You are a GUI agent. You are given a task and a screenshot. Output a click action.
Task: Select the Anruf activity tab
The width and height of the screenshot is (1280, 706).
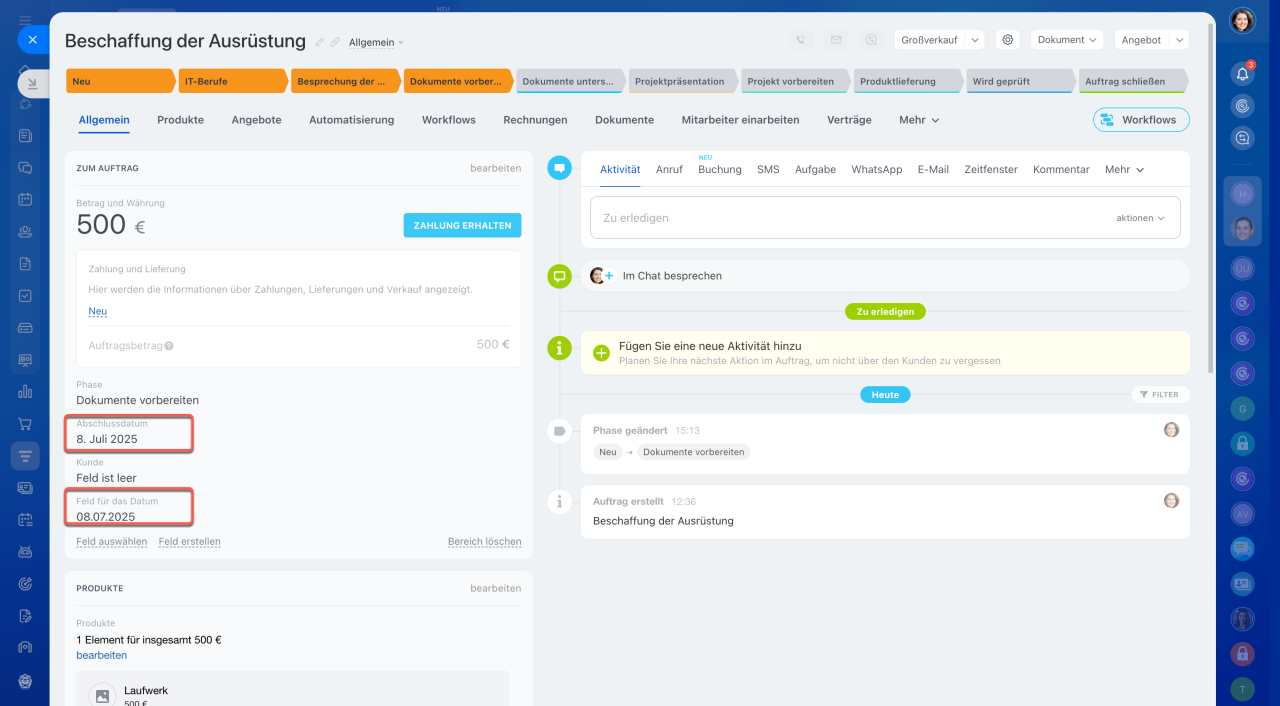(669, 170)
